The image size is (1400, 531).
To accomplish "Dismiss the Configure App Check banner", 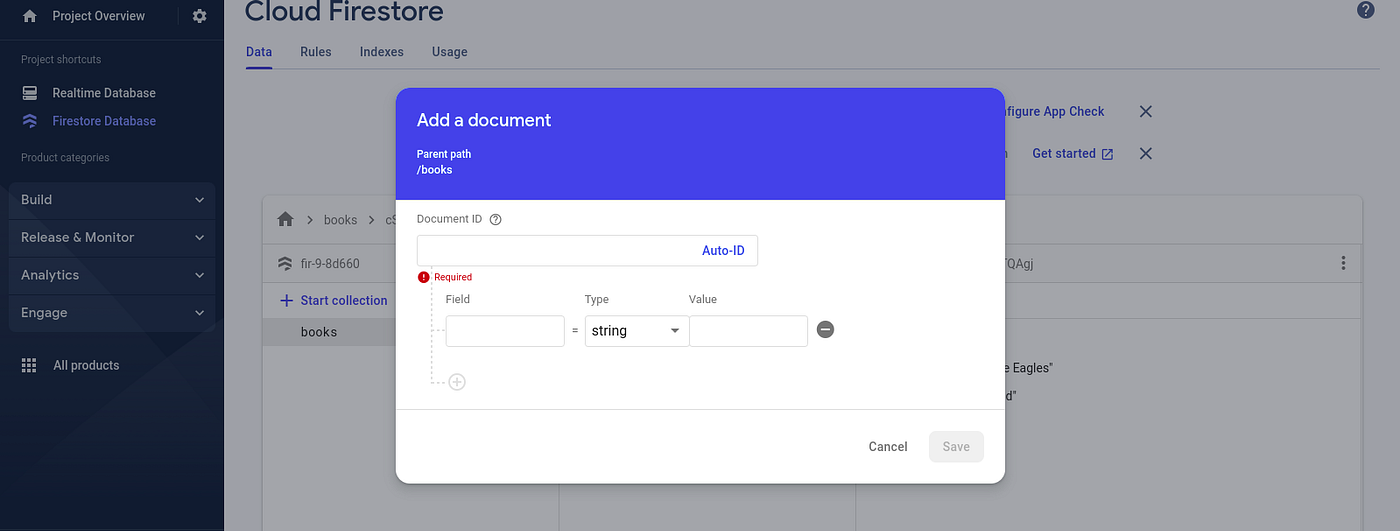I will [x=1146, y=111].
